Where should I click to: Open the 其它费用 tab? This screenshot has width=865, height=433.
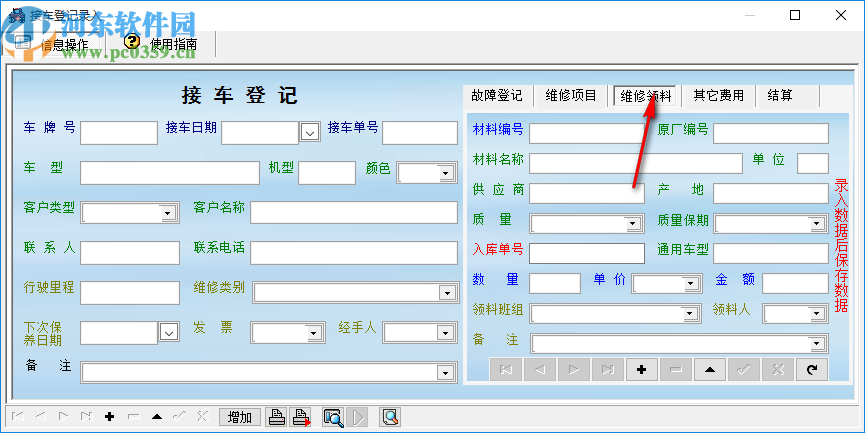pos(718,95)
